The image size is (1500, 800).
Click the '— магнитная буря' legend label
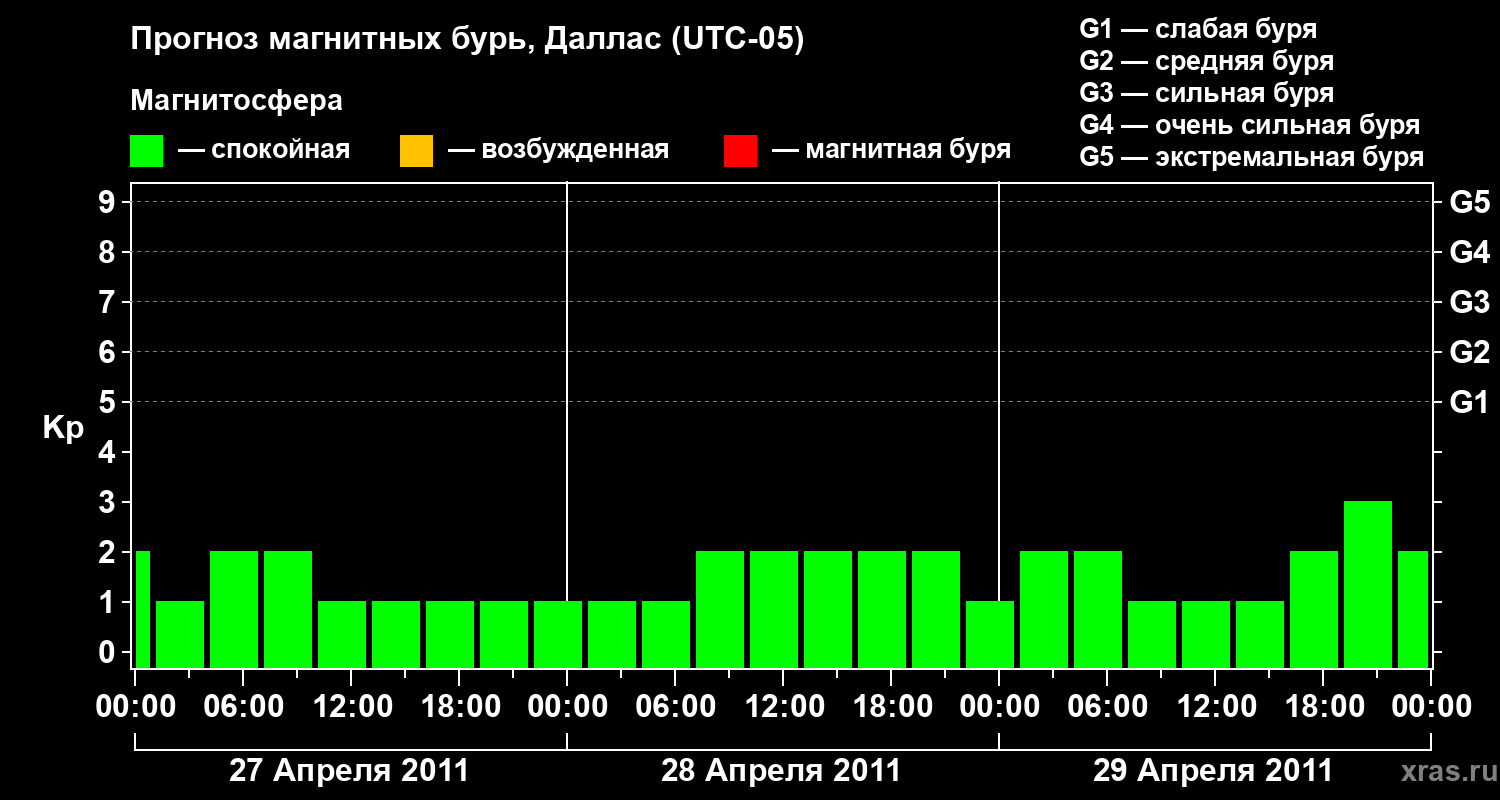click(x=891, y=151)
